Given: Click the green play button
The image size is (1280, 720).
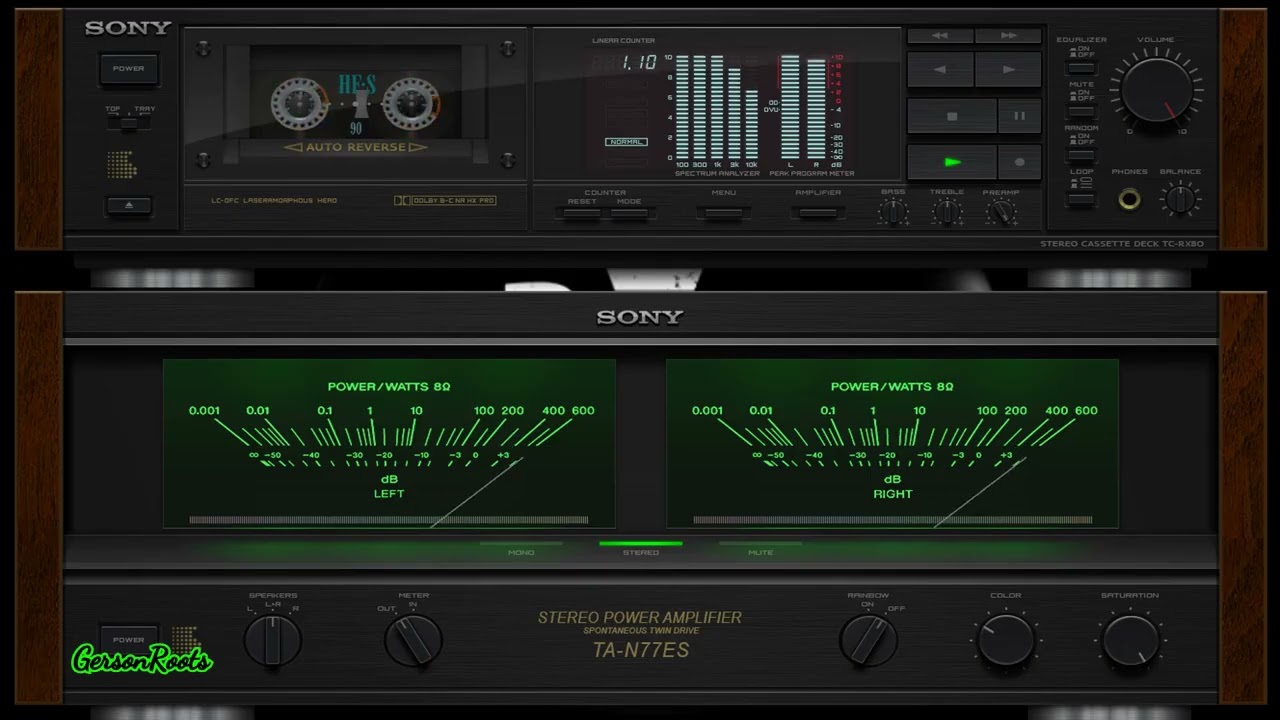Looking at the screenshot, I should (952, 162).
